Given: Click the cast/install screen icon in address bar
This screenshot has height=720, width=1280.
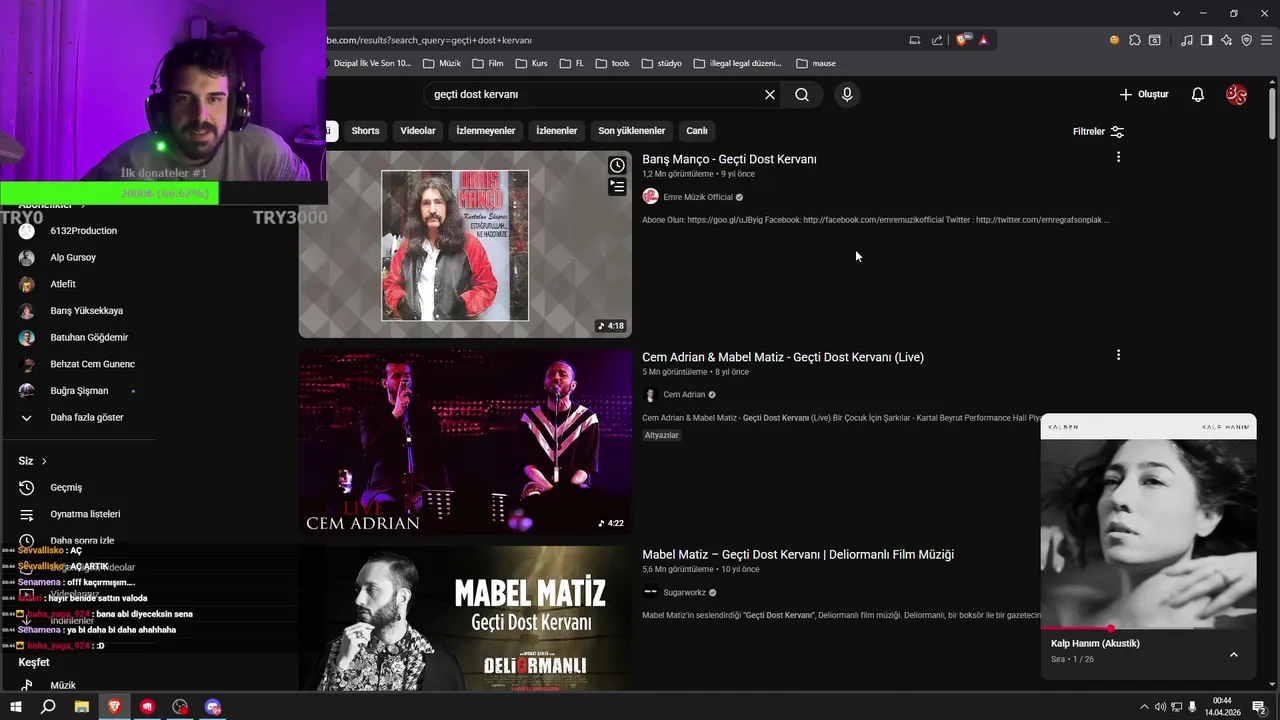Looking at the screenshot, I should coord(914,40).
